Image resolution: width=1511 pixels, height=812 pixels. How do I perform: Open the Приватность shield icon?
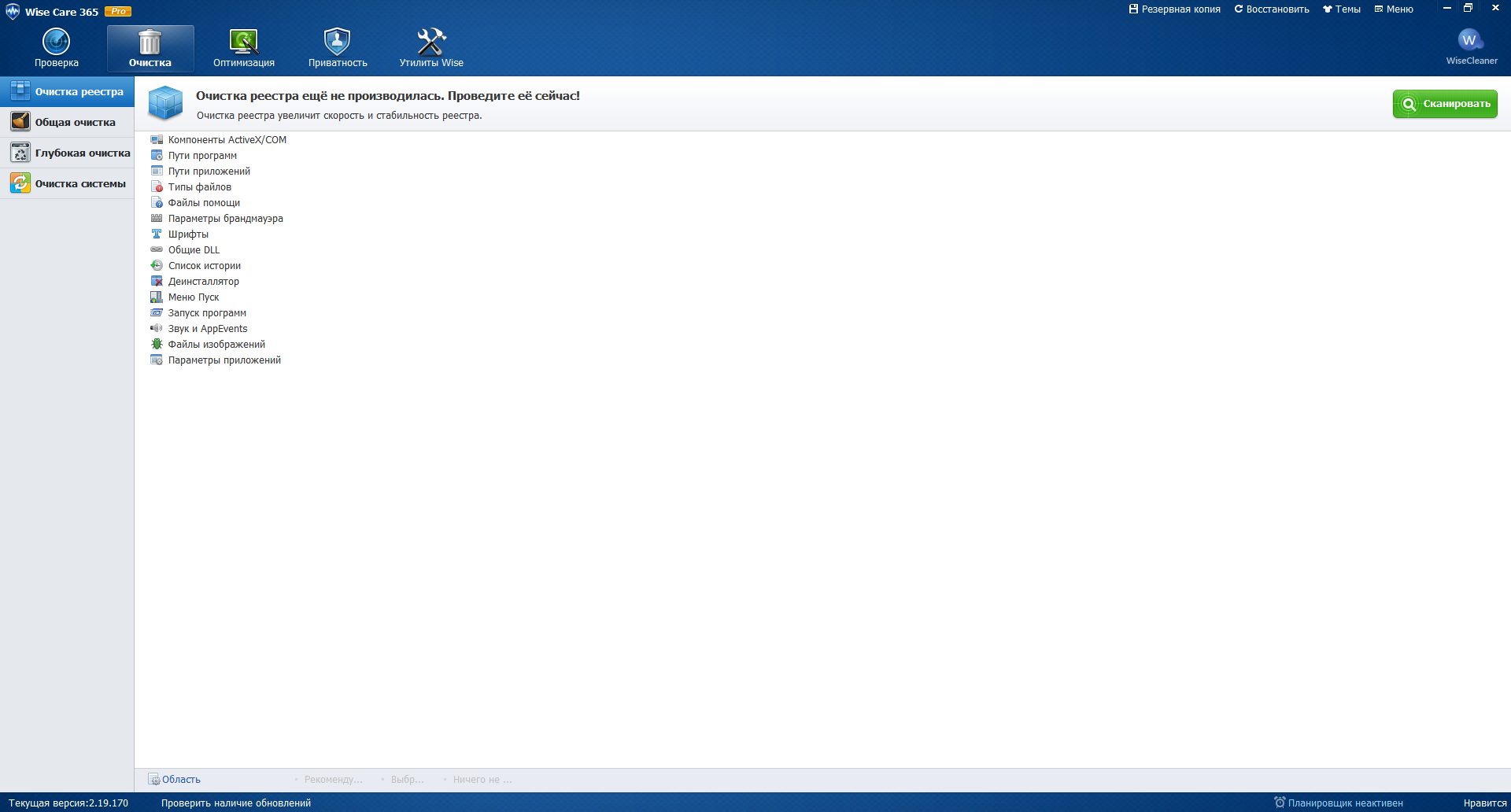click(x=337, y=42)
